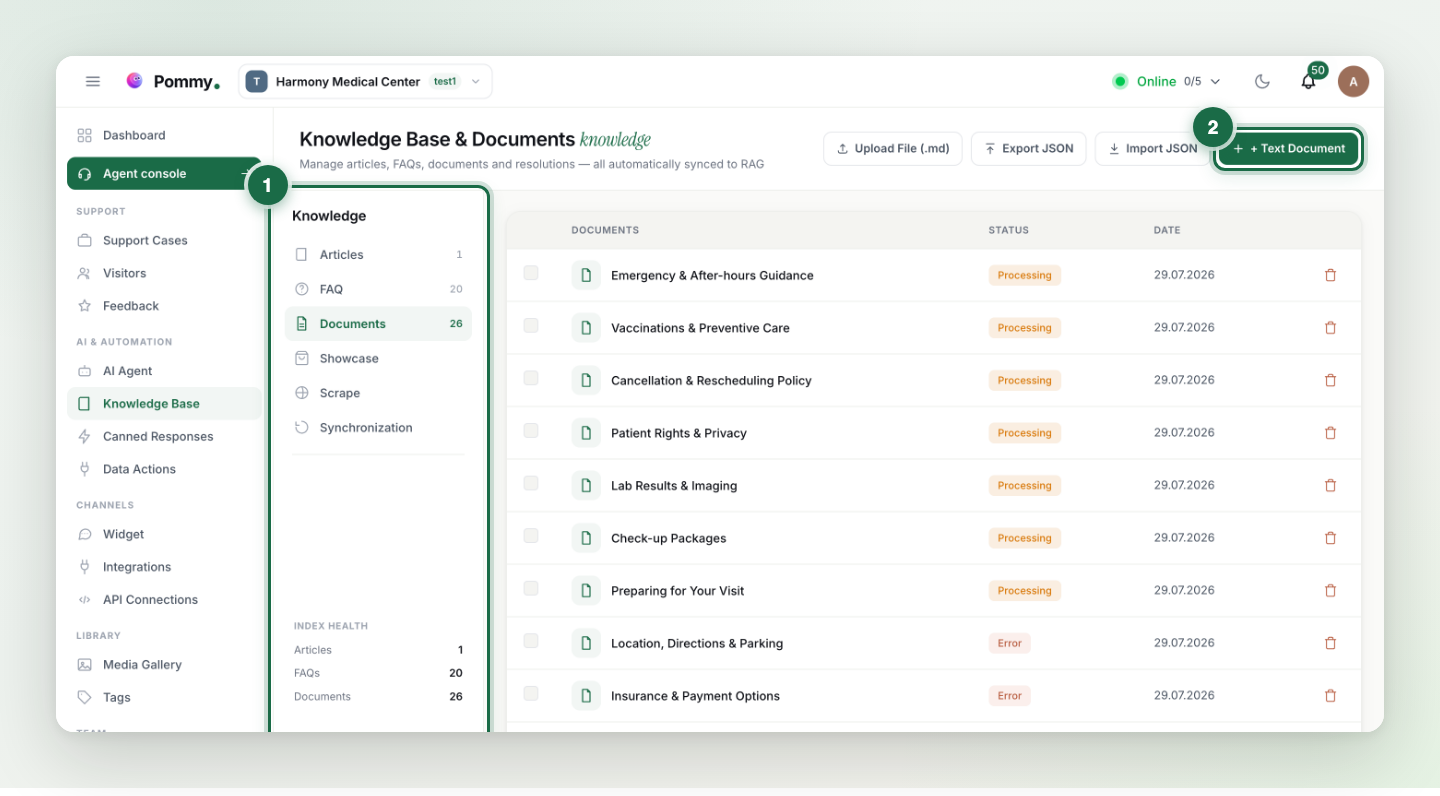Click Upload File (.md) button
This screenshot has height=796, width=1440.
[x=893, y=149]
